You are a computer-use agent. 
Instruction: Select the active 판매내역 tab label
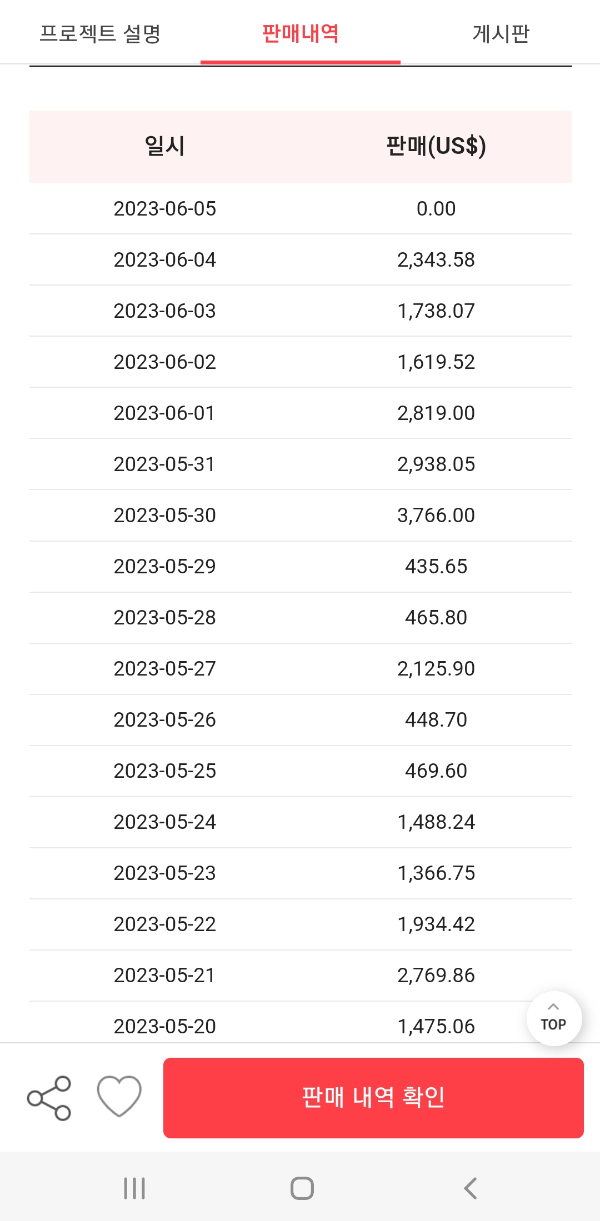click(300, 32)
